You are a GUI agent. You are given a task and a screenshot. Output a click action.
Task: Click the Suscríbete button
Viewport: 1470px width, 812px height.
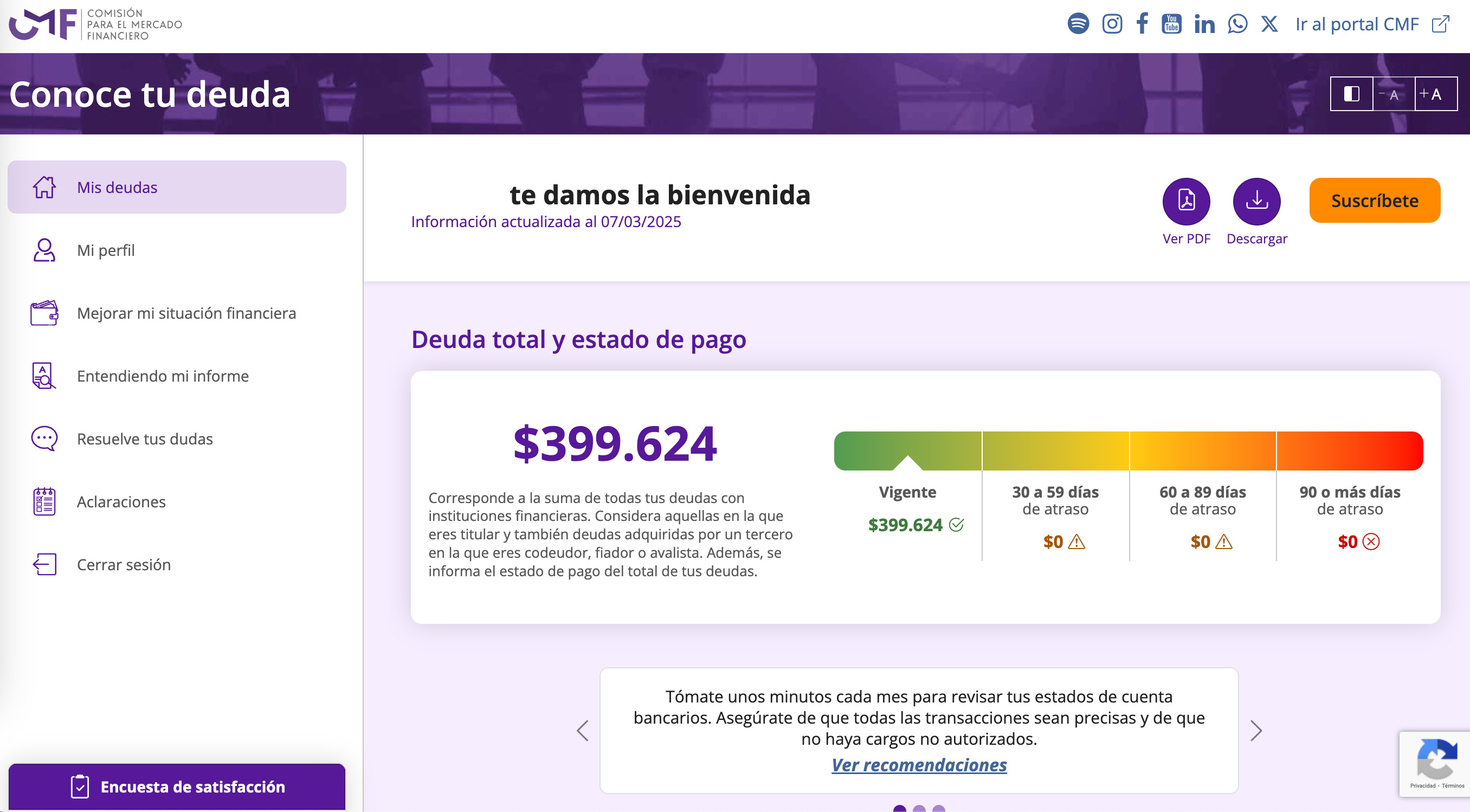pos(1375,200)
